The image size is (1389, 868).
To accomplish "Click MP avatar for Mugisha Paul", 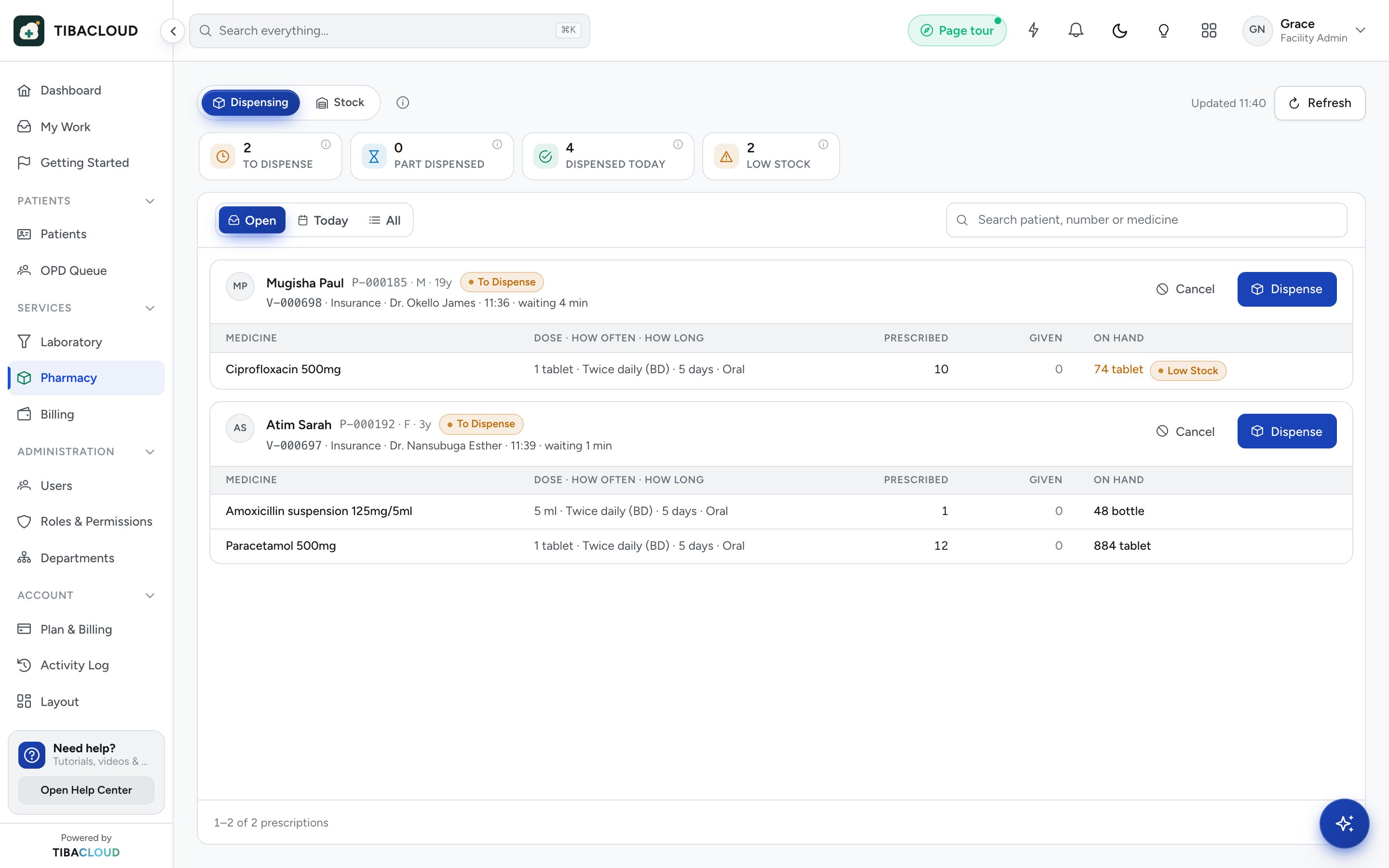I will point(240,286).
